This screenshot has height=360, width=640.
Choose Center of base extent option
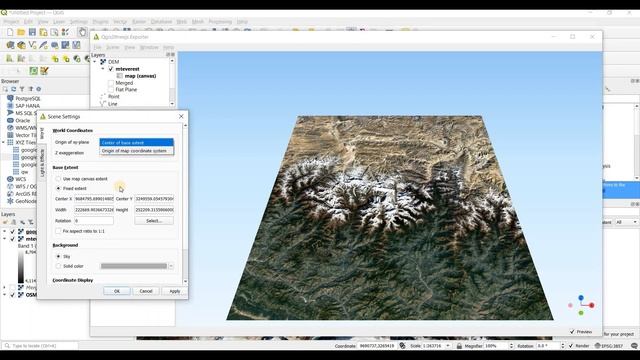pyautogui.click(x=136, y=143)
